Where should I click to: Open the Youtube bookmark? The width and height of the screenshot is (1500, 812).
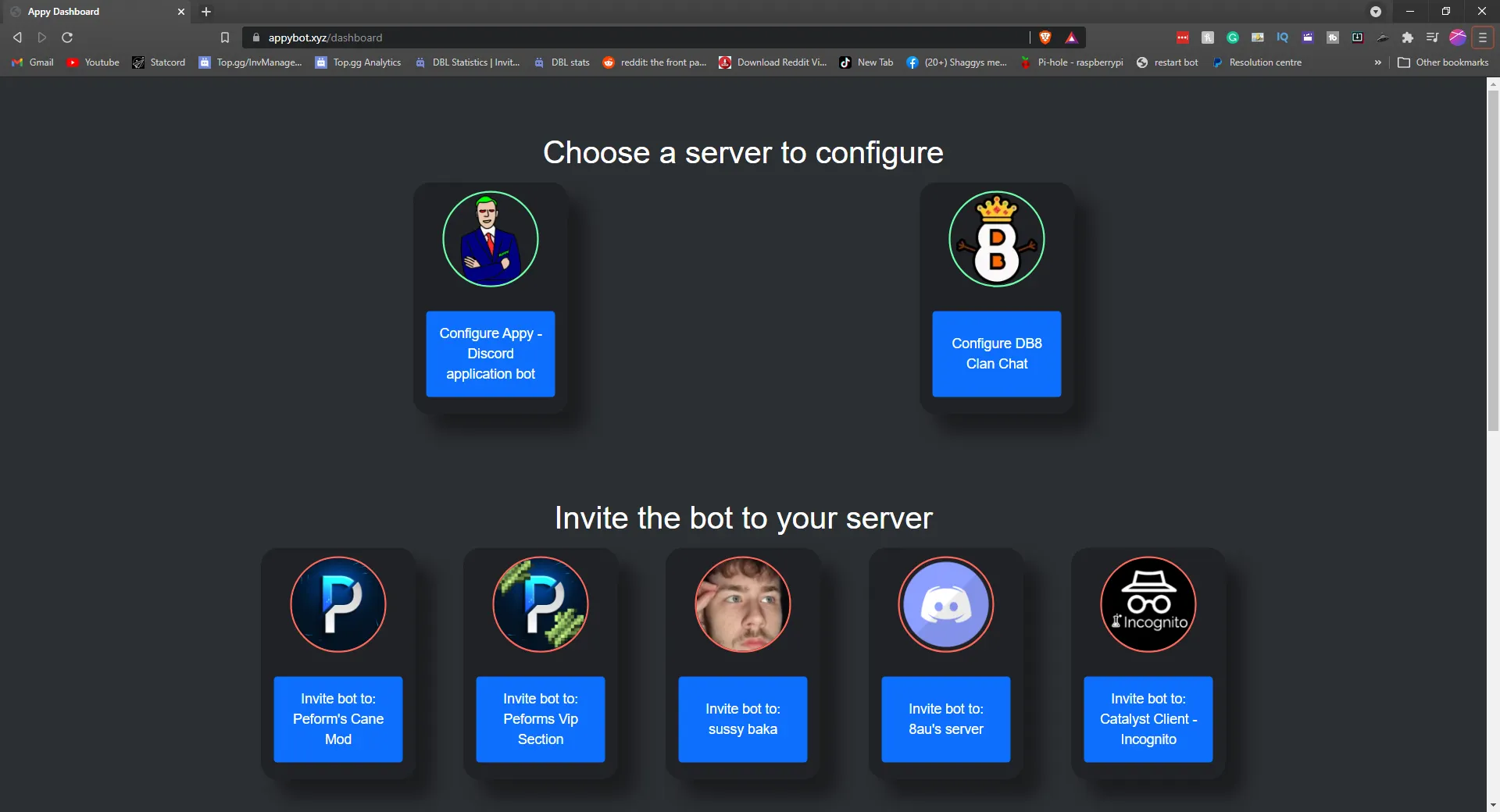93,62
